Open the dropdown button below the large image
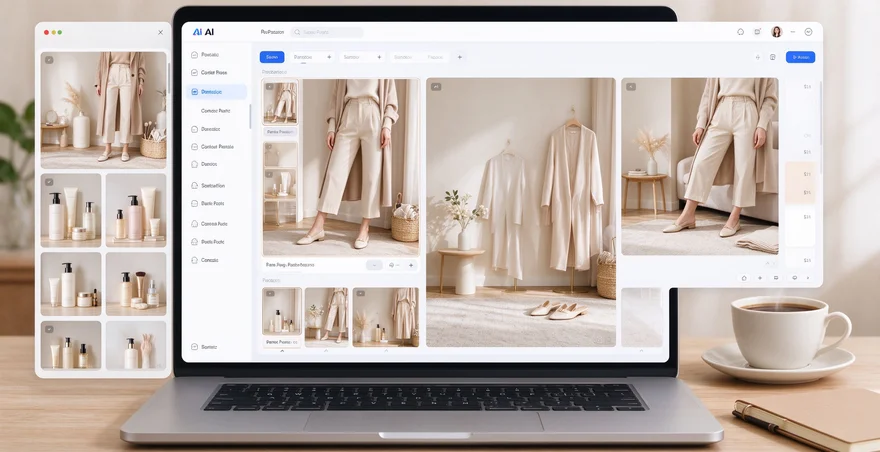The image size is (880, 452). (x=374, y=266)
